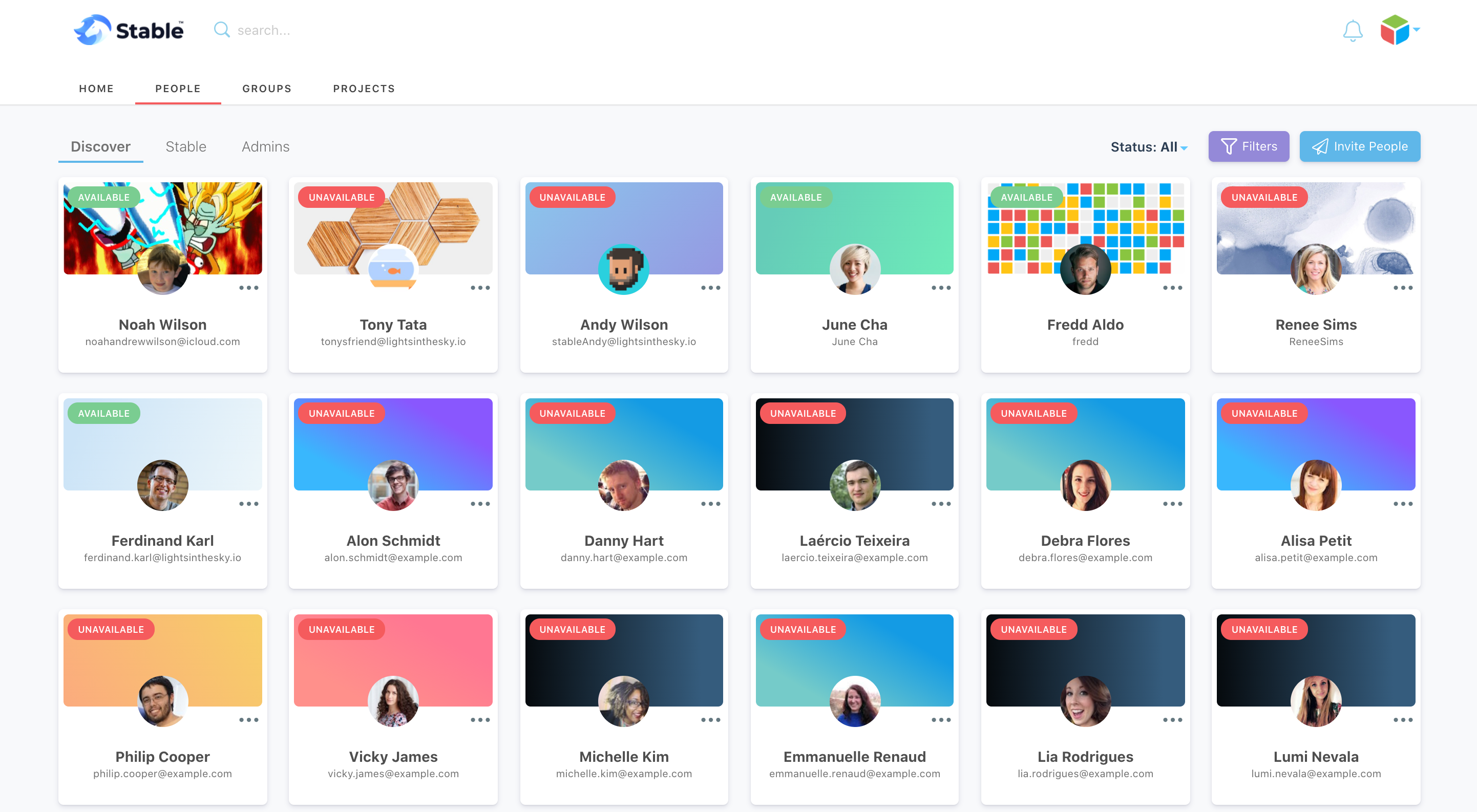Open more options on Laércio Teixeira card
The width and height of the screenshot is (1477, 812).
tap(941, 504)
